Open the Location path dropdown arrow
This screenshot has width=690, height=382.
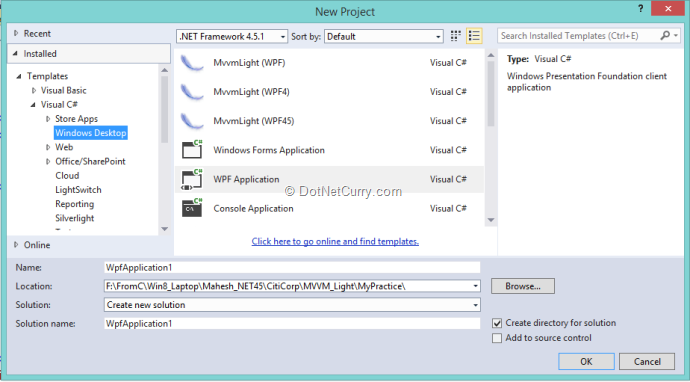point(475,286)
